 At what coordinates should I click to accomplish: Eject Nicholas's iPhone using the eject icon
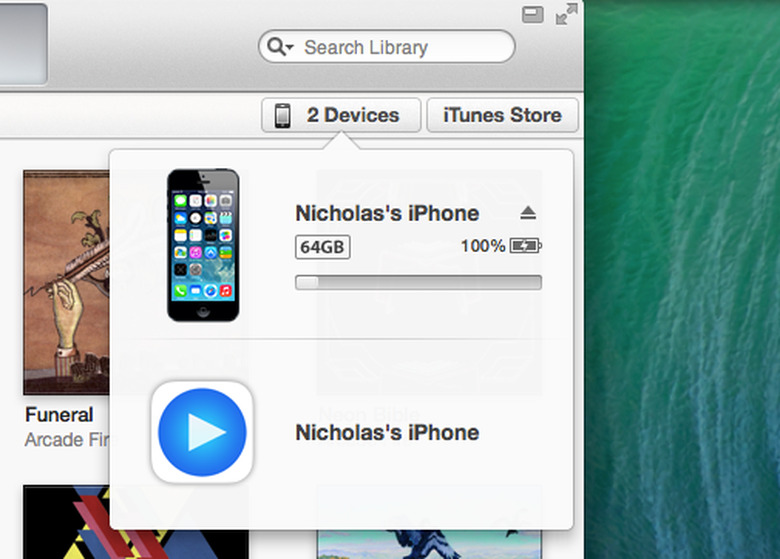coord(529,213)
